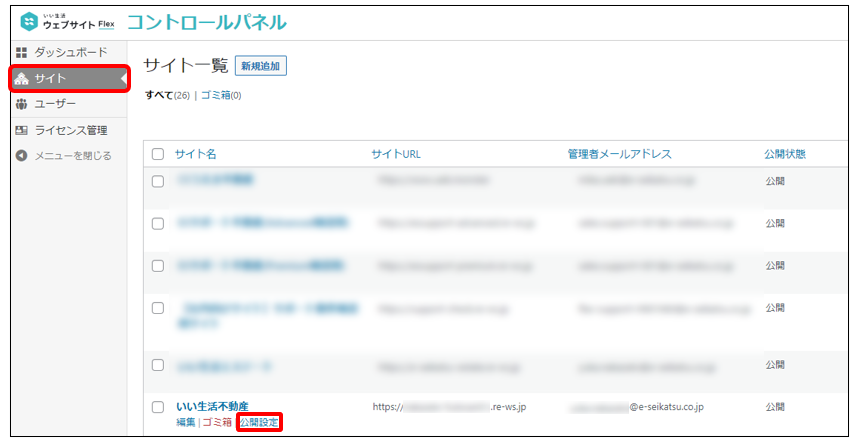Viewport: 858px width, 442px height.
Task: Collapse the サイト menu arrow indicator
Action: pos(123,78)
